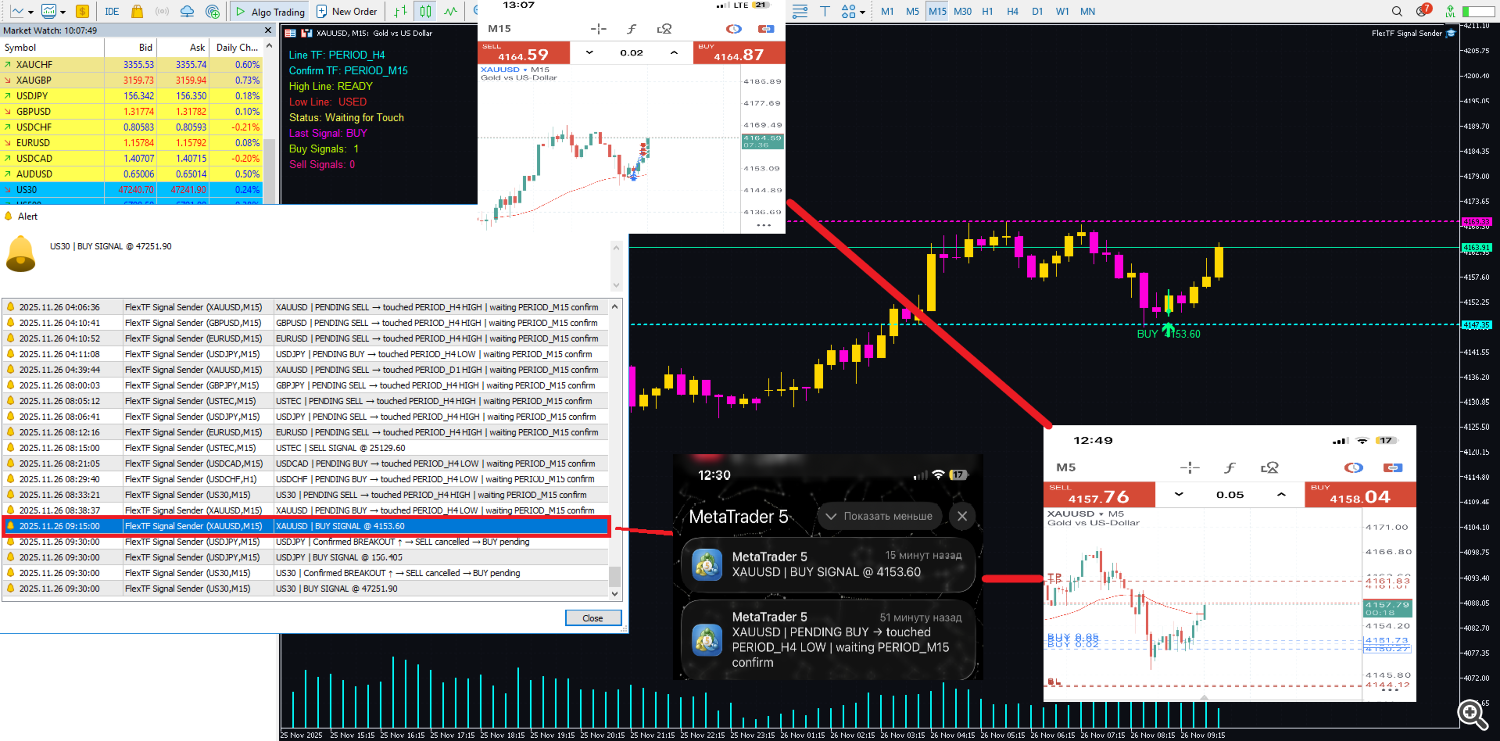Image resolution: width=1500 pixels, height=741 pixels.
Task: Click the signal subscription icon with green plus
Action: pyautogui.click(x=212, y=12)
